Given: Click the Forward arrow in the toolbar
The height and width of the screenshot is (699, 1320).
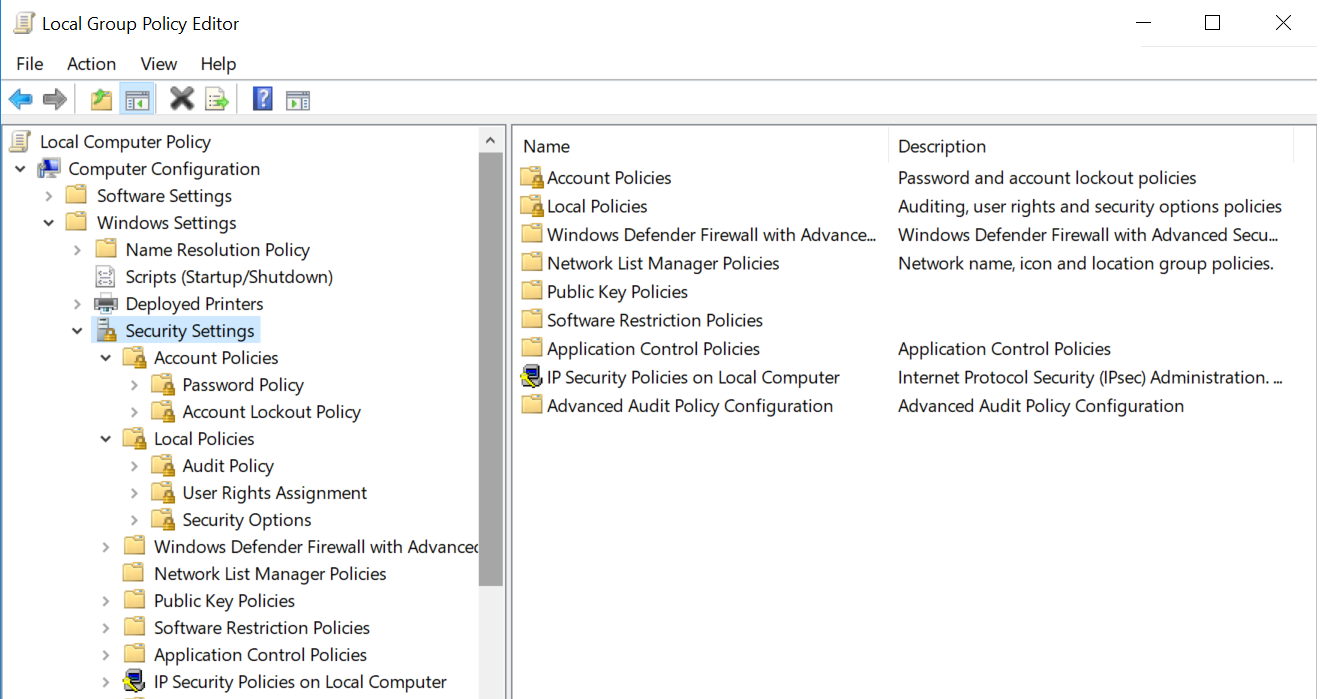Looking at the screenshot, I should pyautogui.click(x=55, y=99).
